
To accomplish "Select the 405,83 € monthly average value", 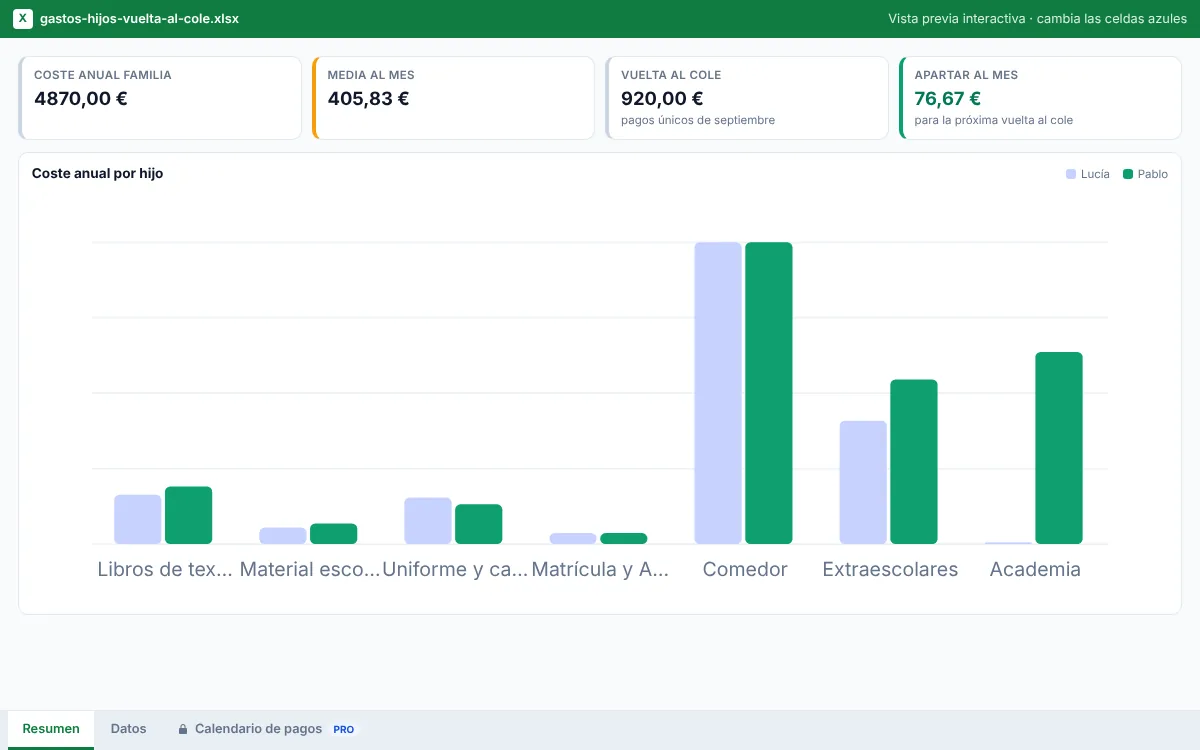I will (x=368, y=98).
